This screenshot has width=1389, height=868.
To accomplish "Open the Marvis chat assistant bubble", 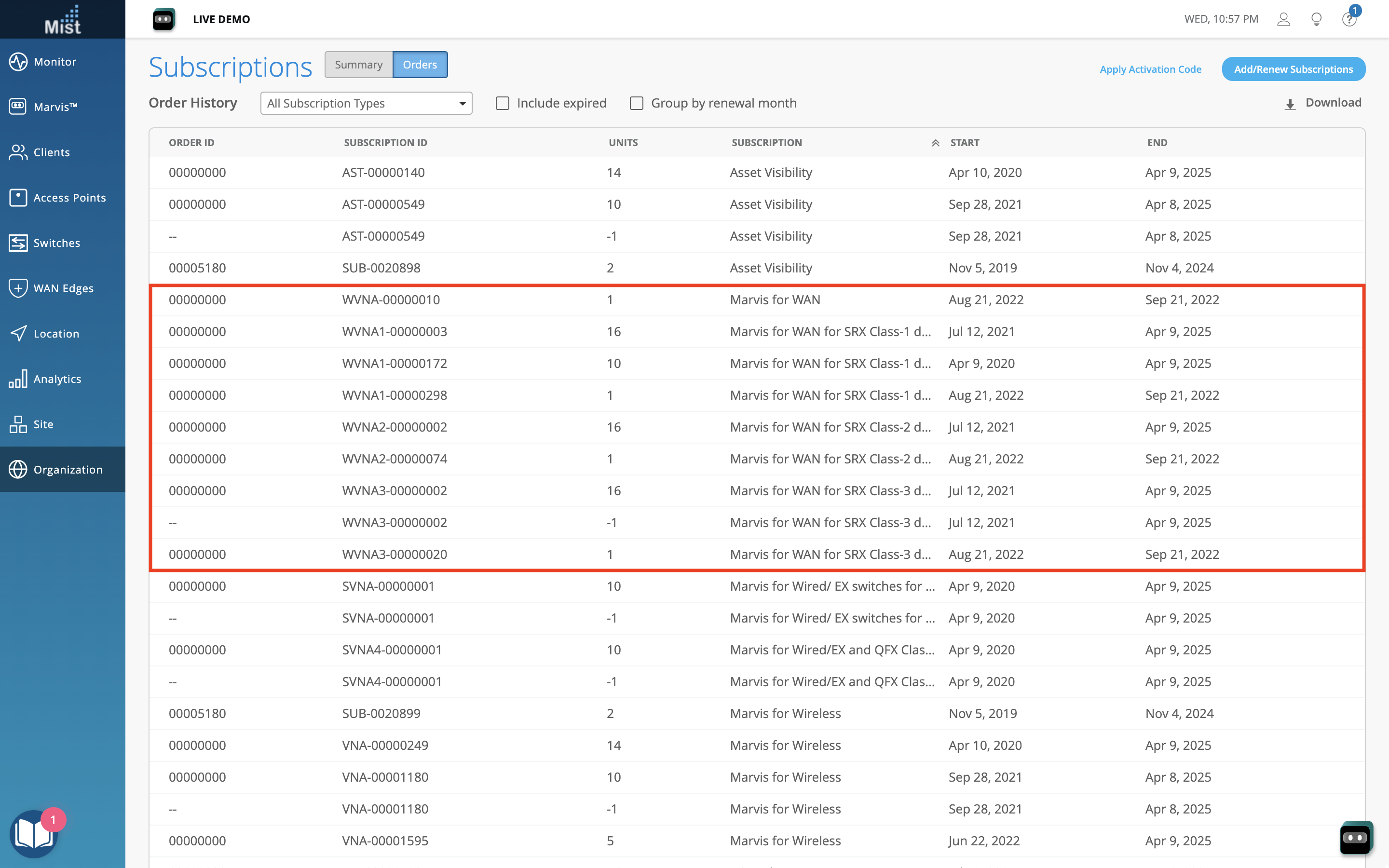I will click(1356, 838).
